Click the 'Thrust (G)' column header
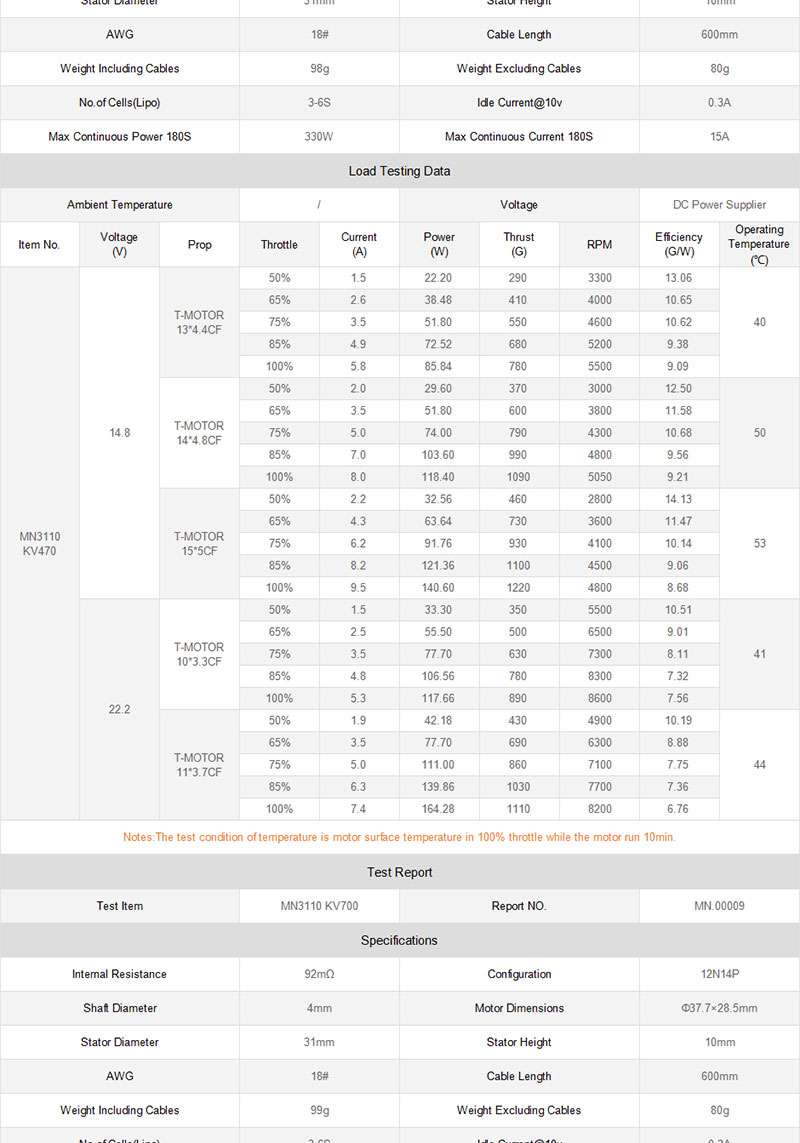 (519, 245)
